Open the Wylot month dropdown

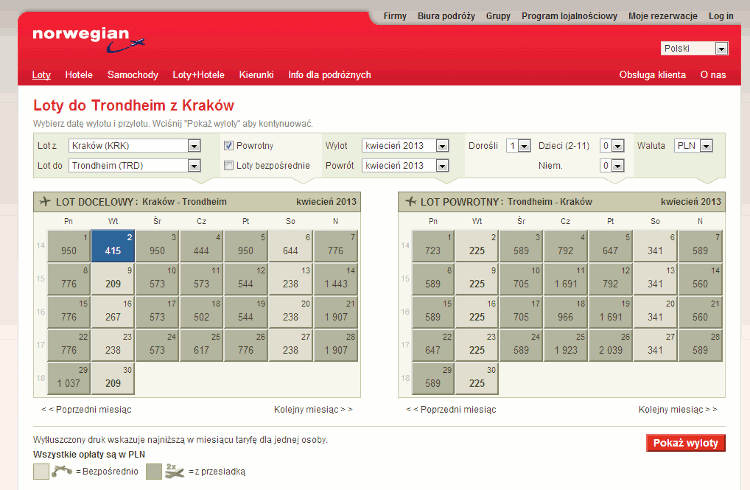[405, 145]
